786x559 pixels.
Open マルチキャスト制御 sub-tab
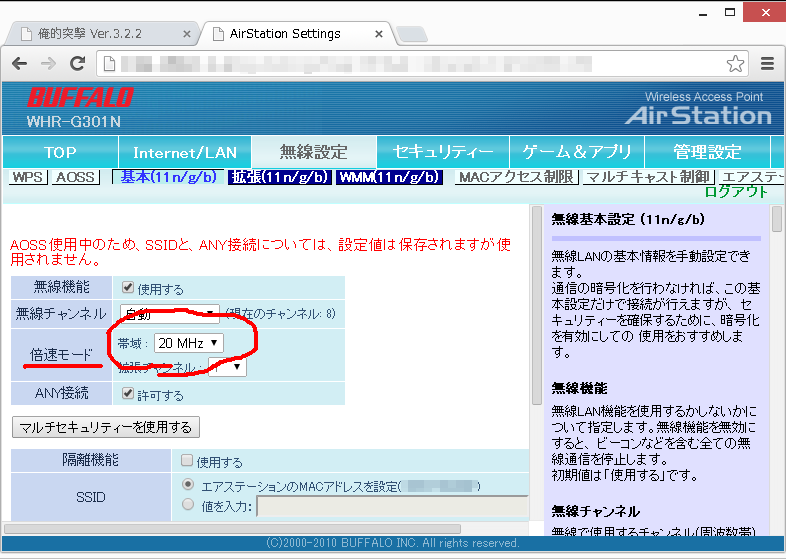pyautogui.click(x=649, y=177)
